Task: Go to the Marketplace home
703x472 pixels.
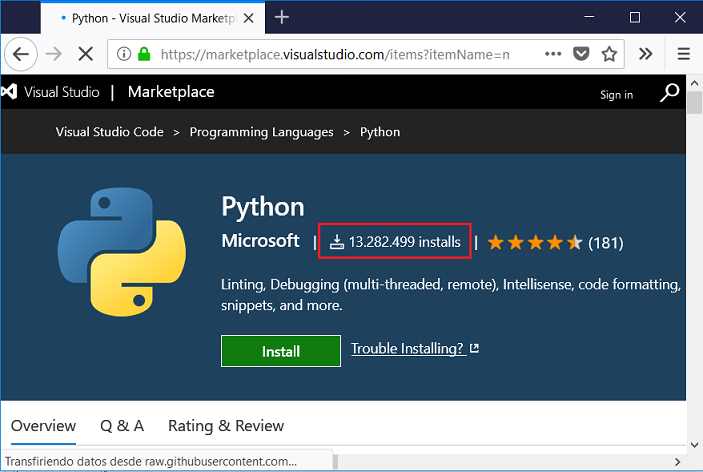Action: point(171,92)
